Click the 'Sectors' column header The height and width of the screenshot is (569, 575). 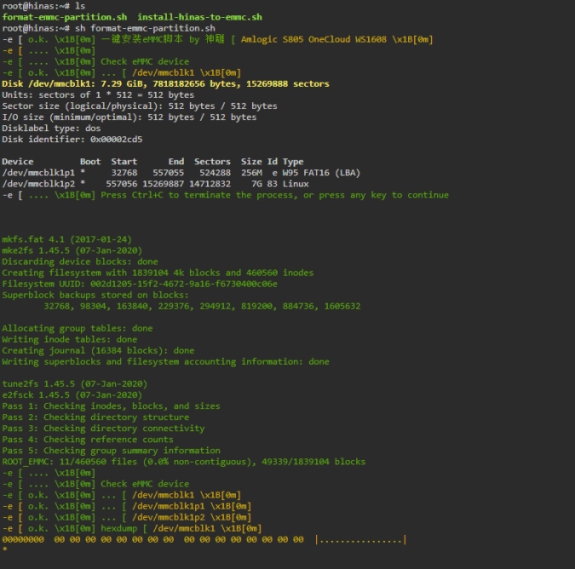coord(212,162)
